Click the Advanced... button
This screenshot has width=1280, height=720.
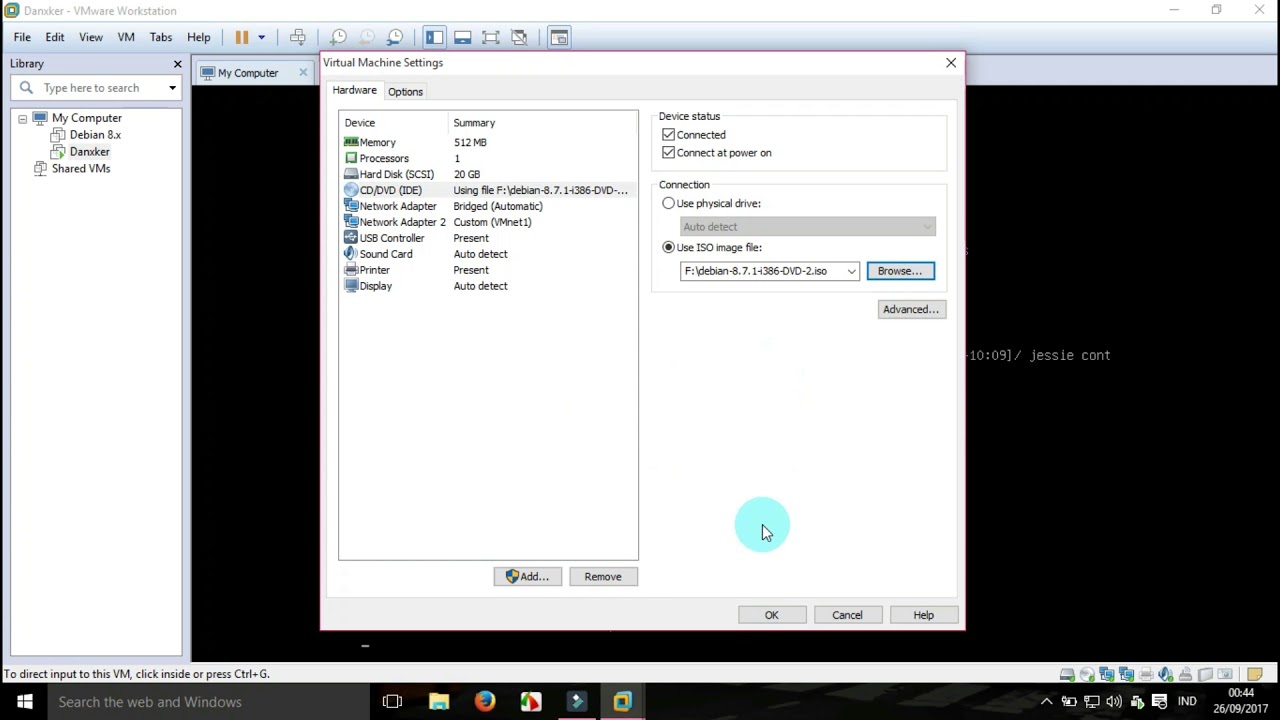[x=910, y=309]
